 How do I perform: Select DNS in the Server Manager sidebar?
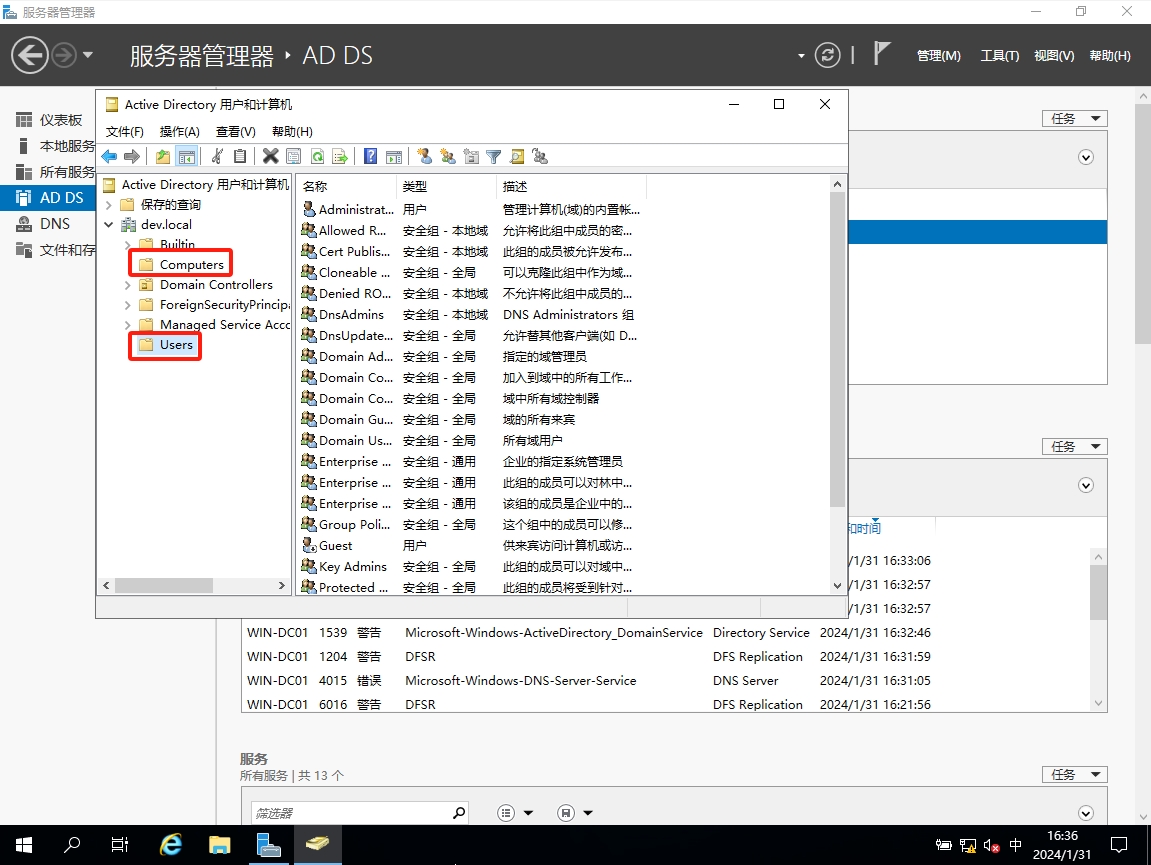click(x=55, y=224)
